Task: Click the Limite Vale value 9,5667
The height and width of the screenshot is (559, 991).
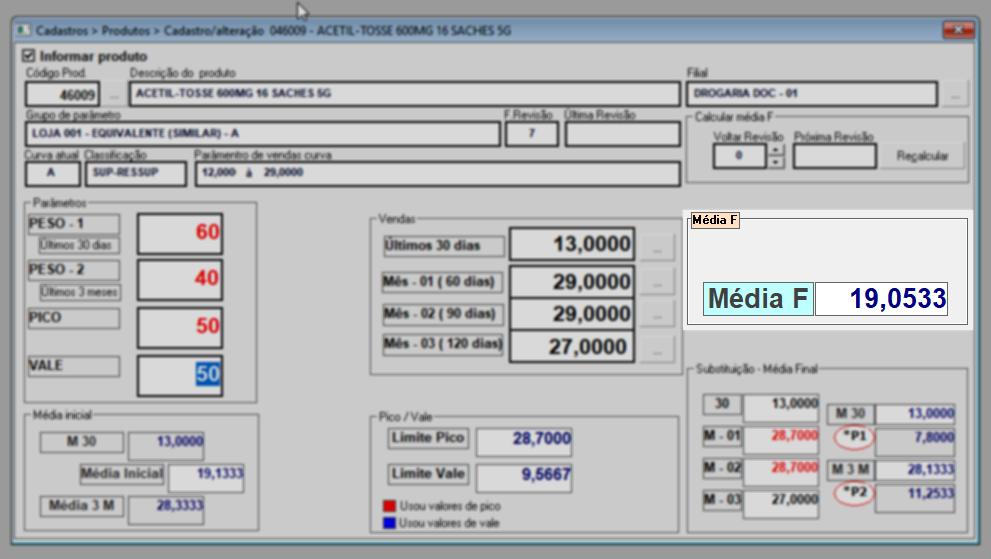Action: tap(524, 478)
